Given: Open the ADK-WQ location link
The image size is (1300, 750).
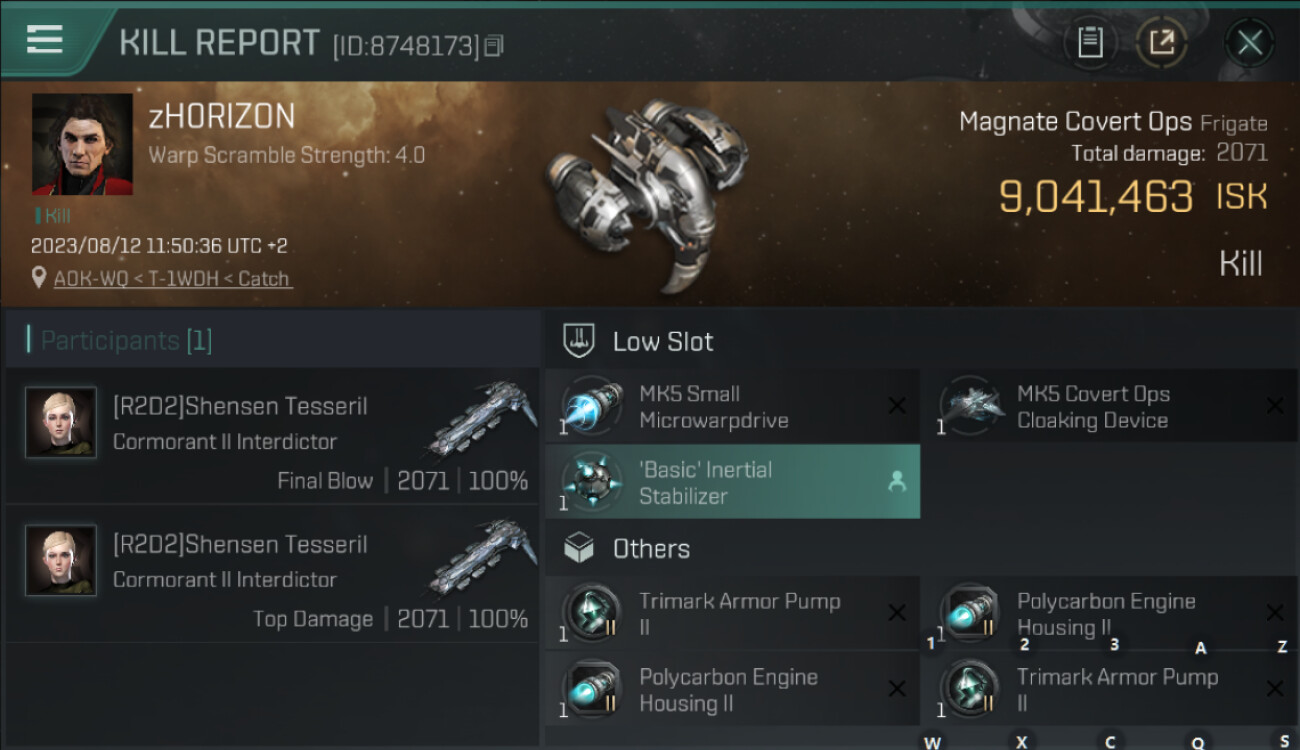Looking at the screenshot, I should click(x=172, y=279).
